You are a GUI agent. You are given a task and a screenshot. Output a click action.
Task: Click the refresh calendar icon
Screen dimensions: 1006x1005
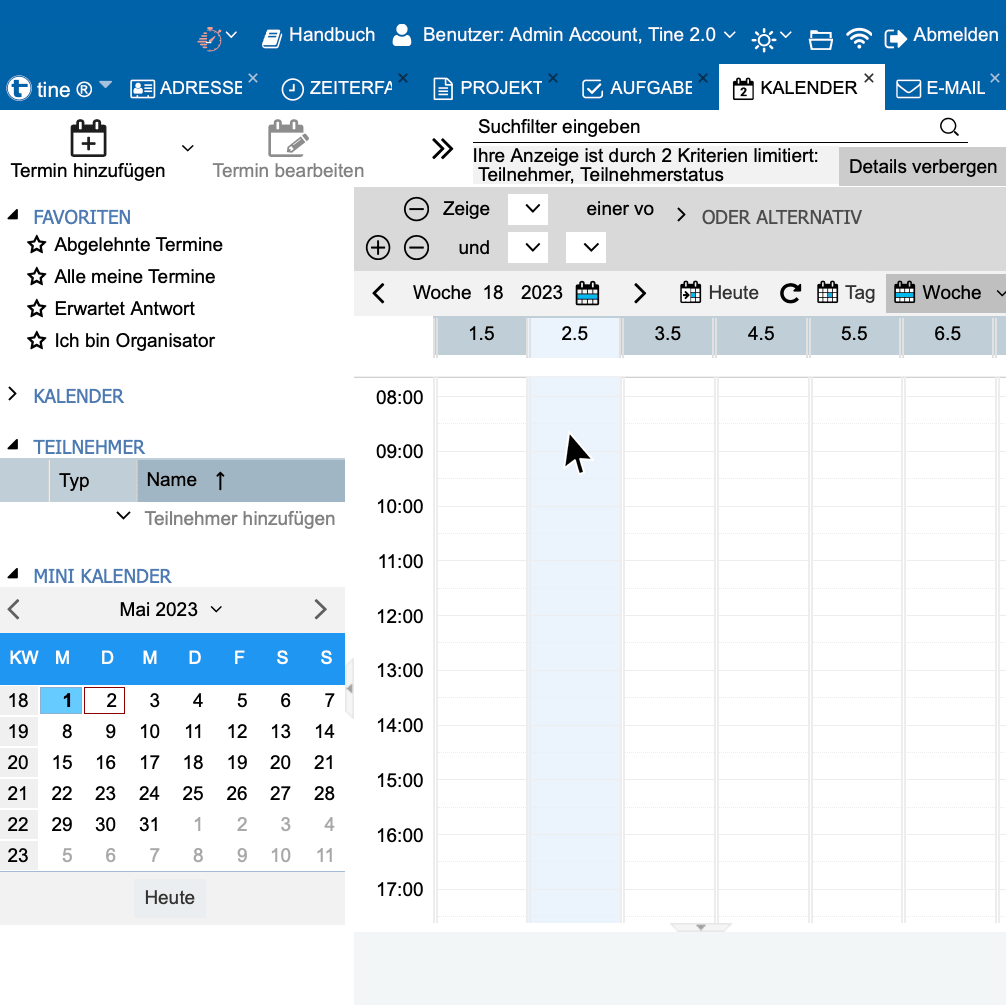point(790,293)
